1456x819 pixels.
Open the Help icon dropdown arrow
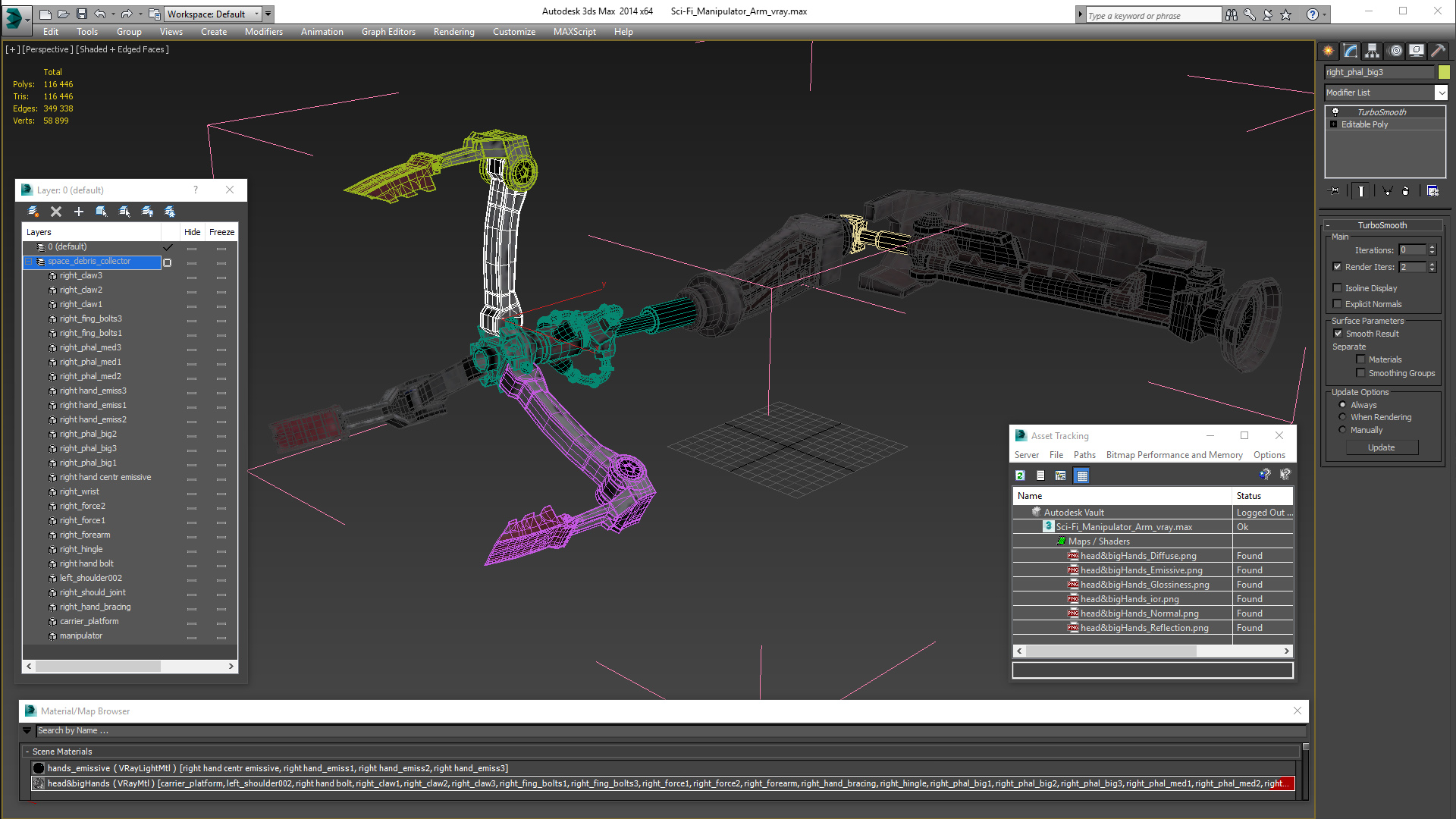coord(1325,14)
